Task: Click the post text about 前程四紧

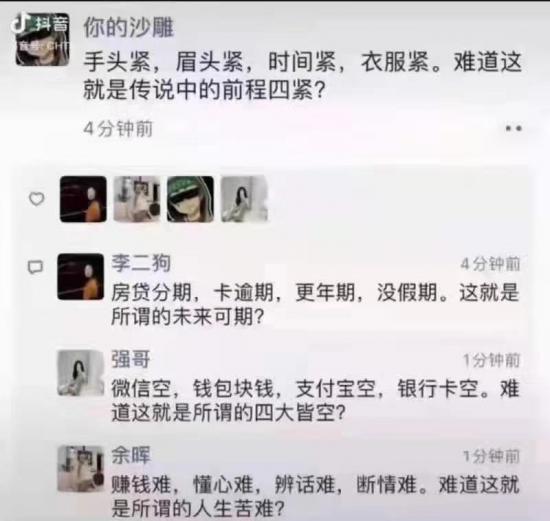Action: (302, 76)
